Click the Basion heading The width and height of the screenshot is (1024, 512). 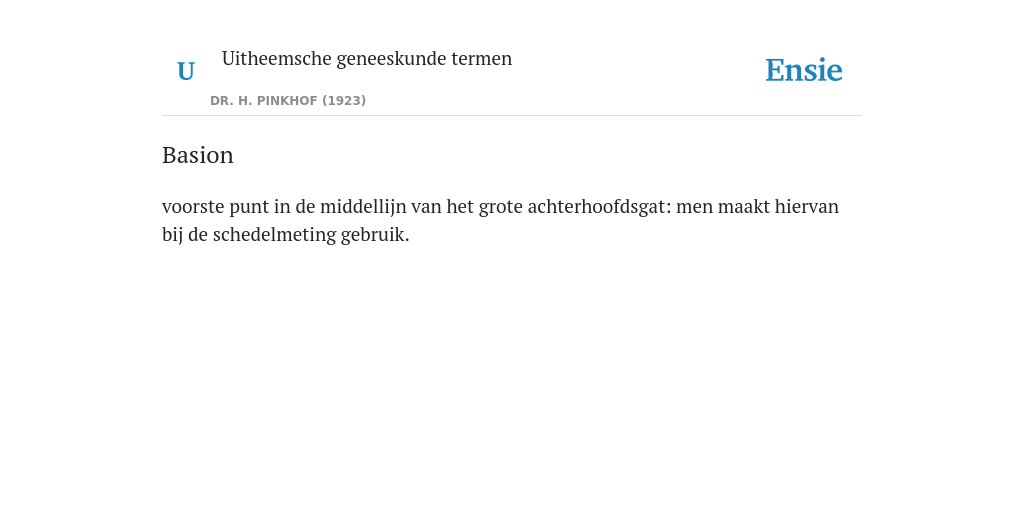[x=198, y=155]
